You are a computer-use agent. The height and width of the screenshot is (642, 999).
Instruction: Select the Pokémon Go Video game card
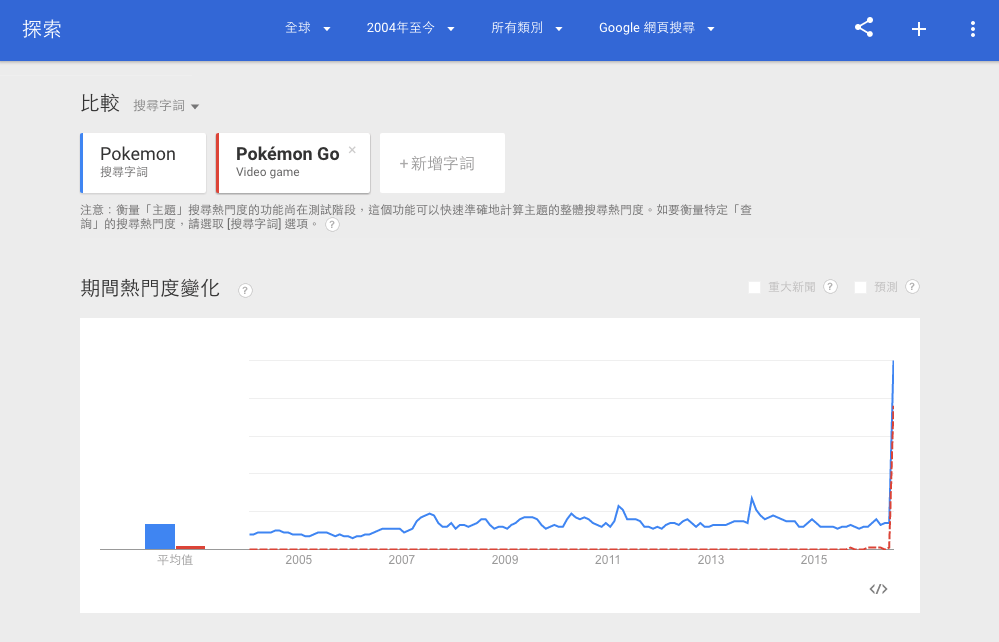[293, 162]
